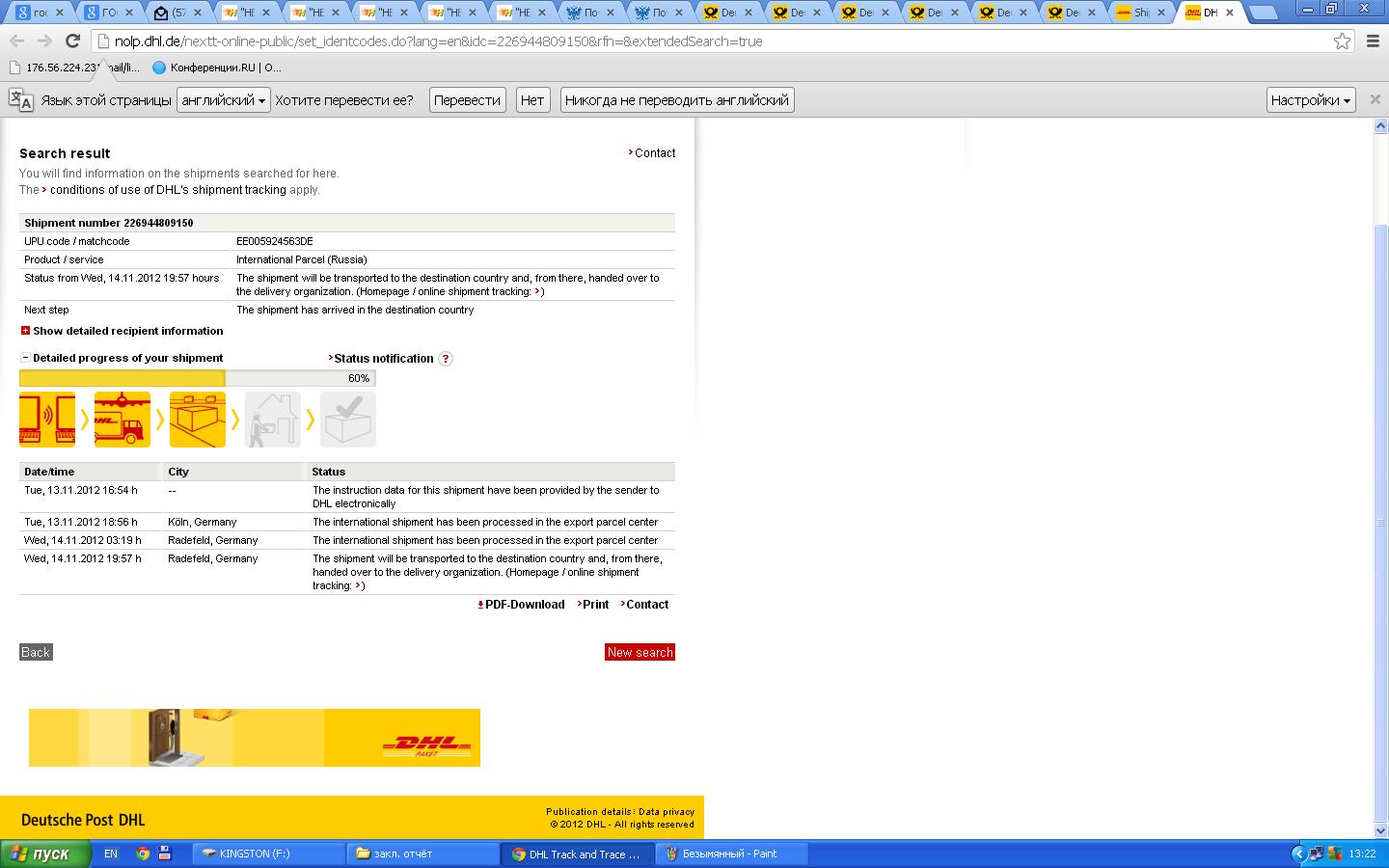The height and width of the screenshot is (868, 1389).
Task: Click the parcel on conveyor progress icon
Action: point(198,420)
